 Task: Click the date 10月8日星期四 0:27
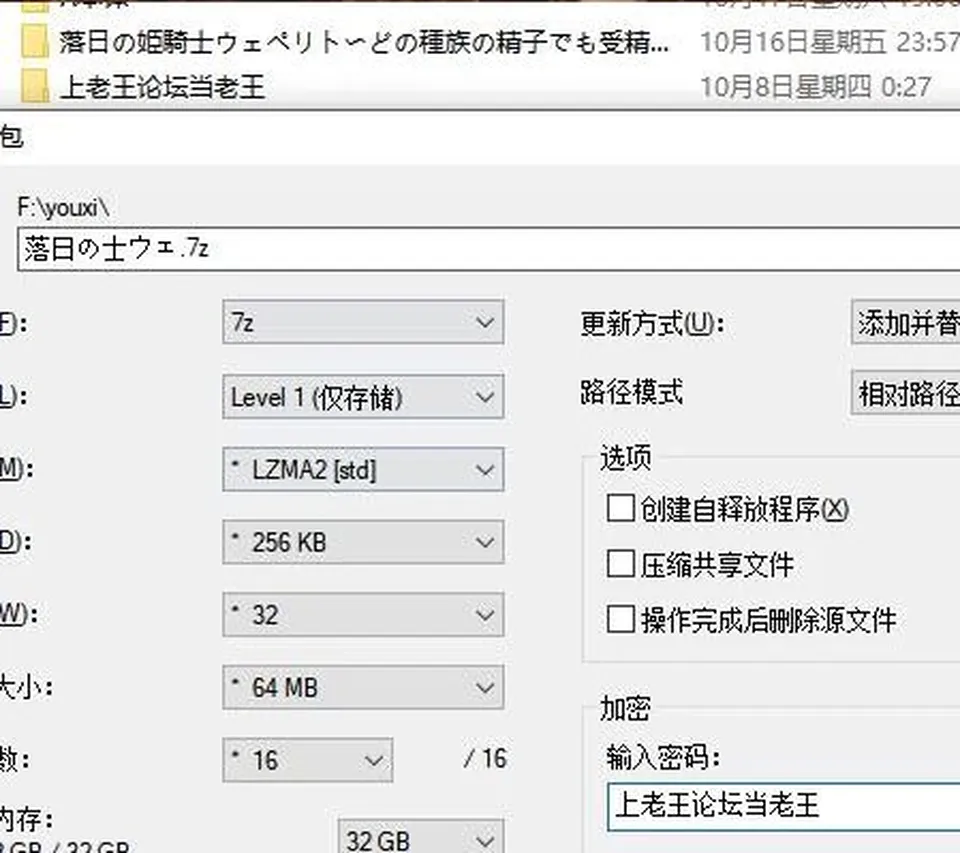coord(816,86)
